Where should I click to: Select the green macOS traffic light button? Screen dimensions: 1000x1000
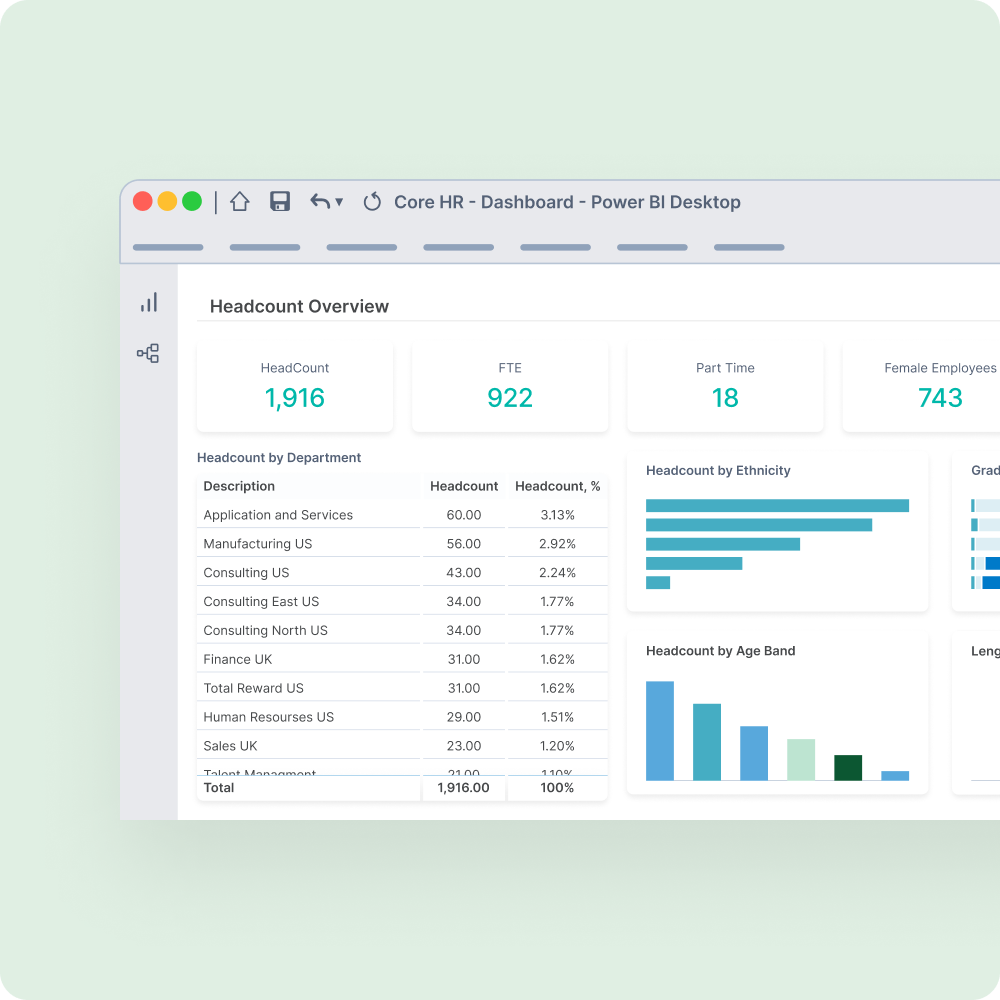click(x=191, y=200)
